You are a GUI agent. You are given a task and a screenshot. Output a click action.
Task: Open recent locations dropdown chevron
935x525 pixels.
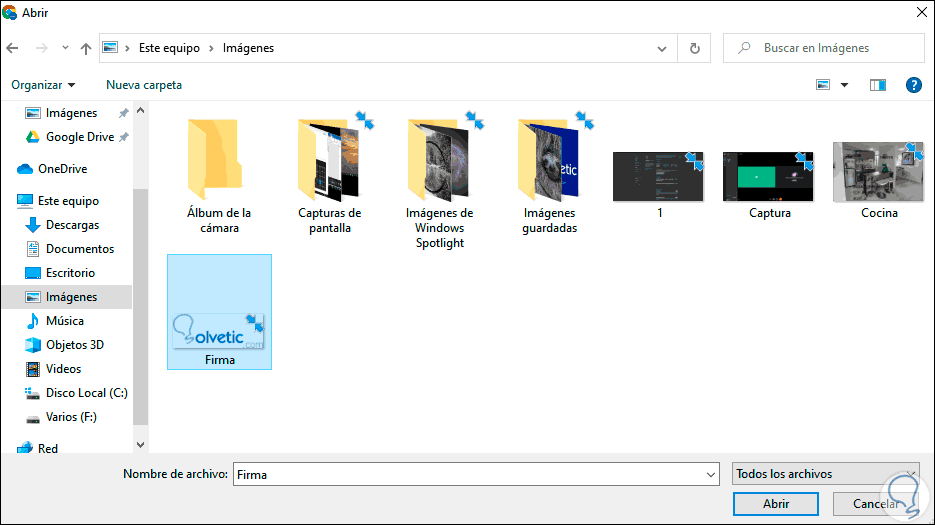click(x=65, y=48)
